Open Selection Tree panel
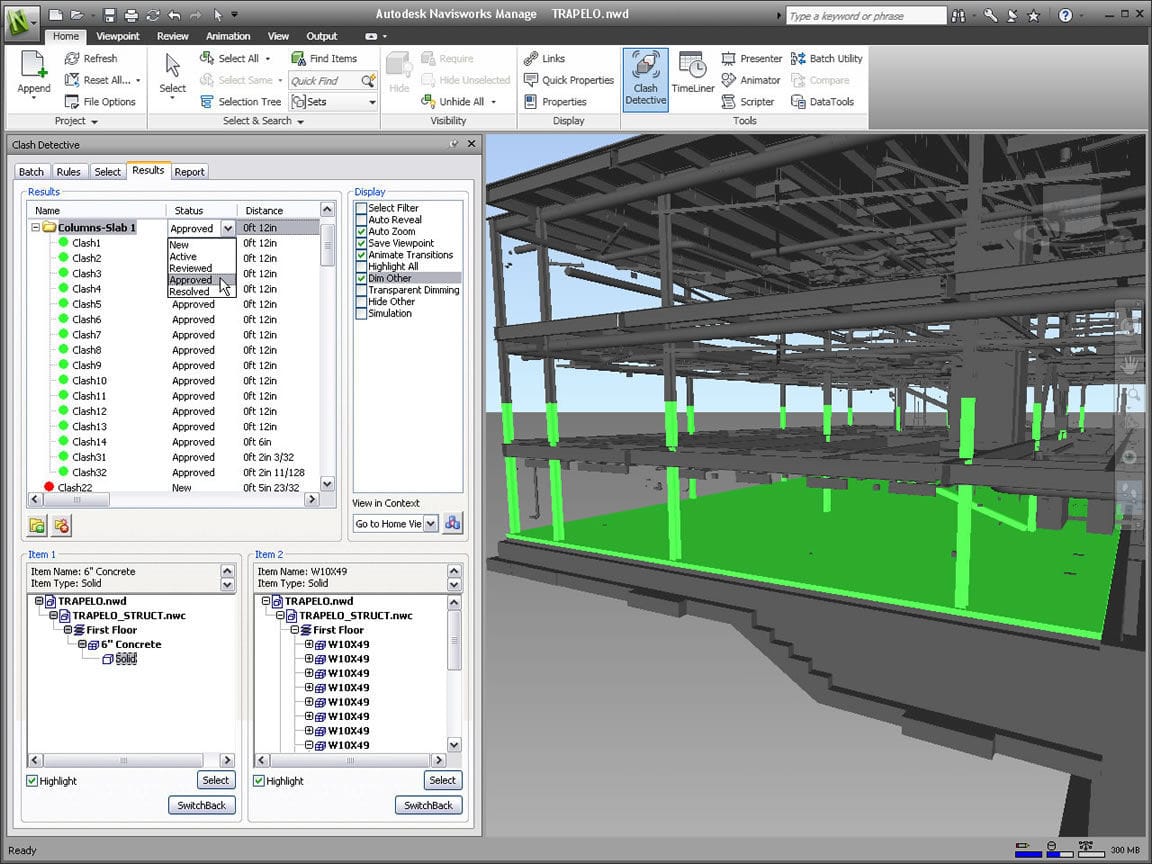The image size is (1152, 864). pyautogui.click(x=239, y=102)
